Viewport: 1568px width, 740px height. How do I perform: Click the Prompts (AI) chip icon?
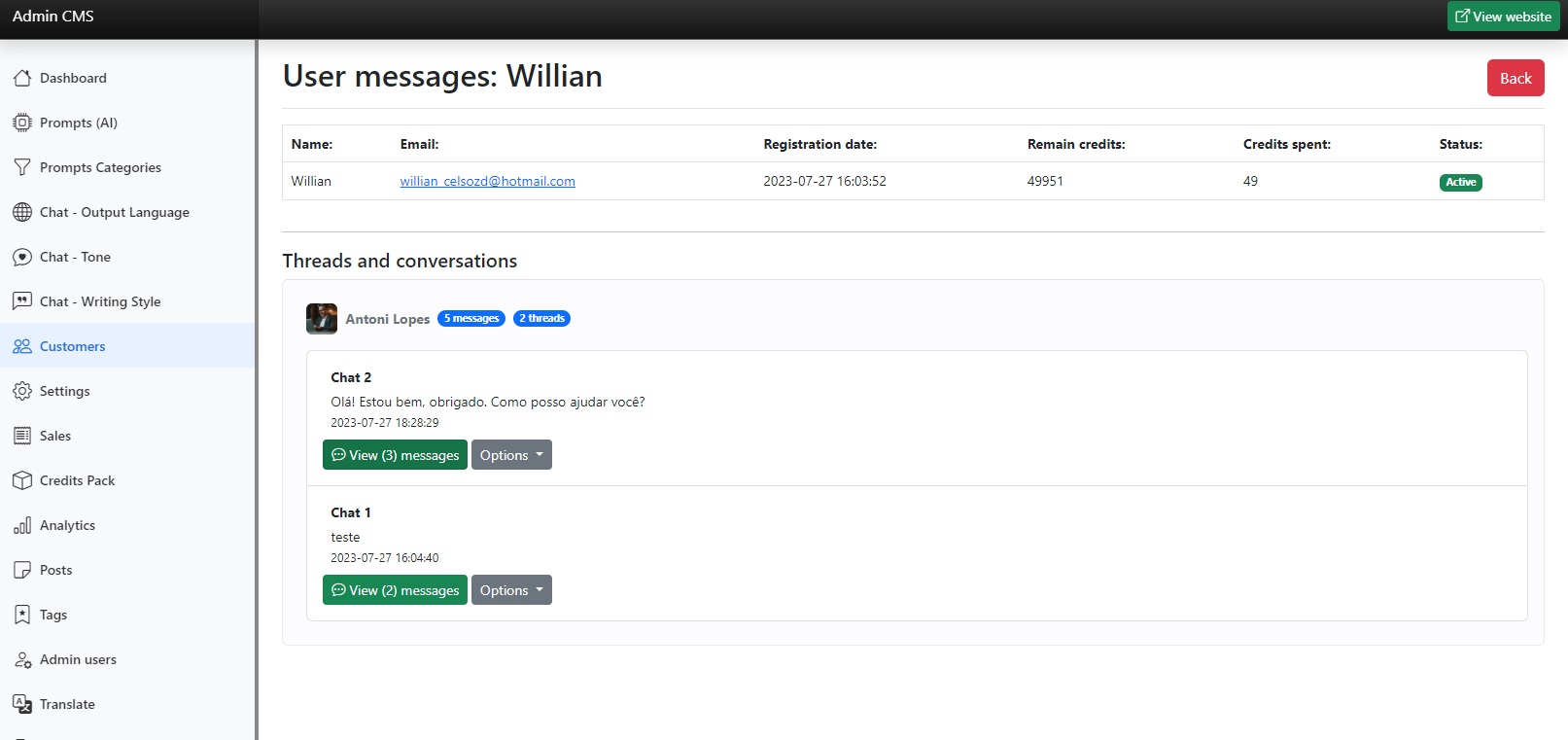click(x=22, y=123)
